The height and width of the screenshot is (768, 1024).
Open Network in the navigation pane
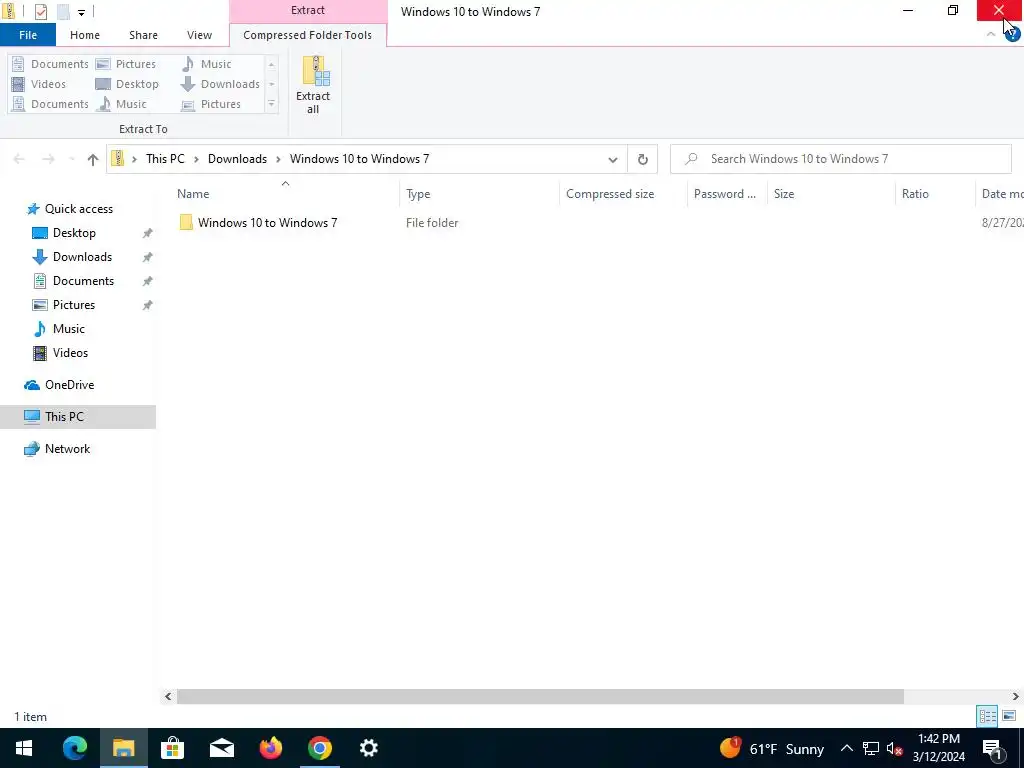coord(67,449)
